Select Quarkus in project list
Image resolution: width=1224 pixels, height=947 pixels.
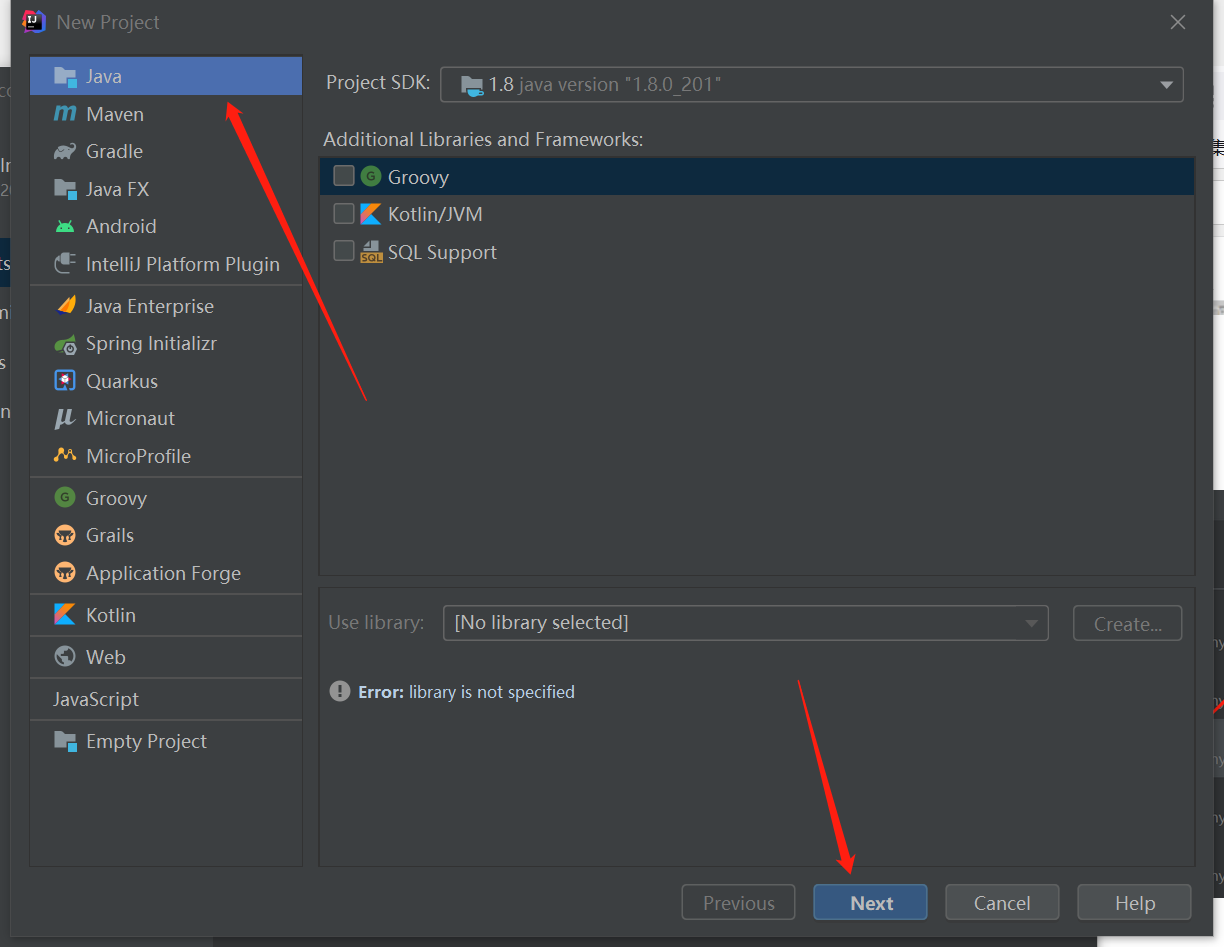point(166,381)
